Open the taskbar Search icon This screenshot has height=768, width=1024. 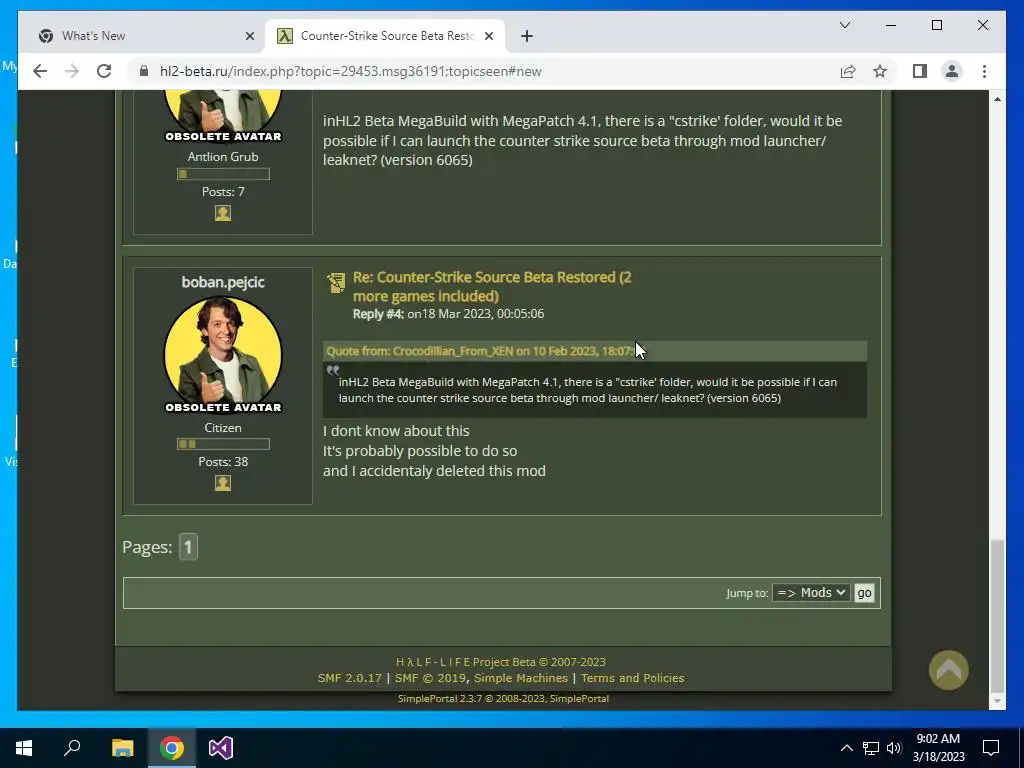tap(72, 748)
